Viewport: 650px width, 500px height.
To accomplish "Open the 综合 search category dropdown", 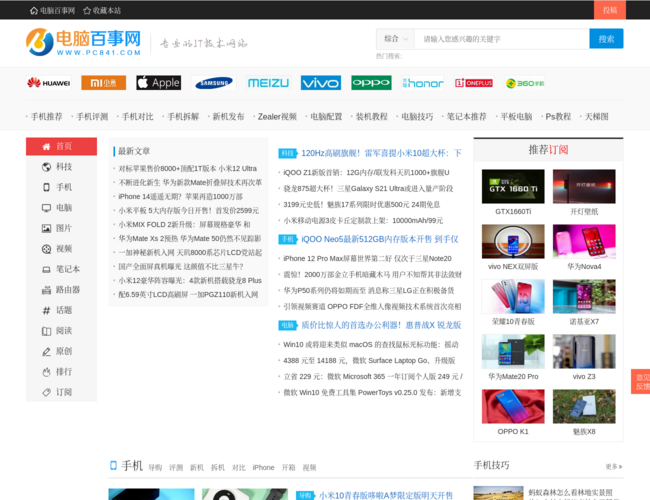I will [395, 39].
